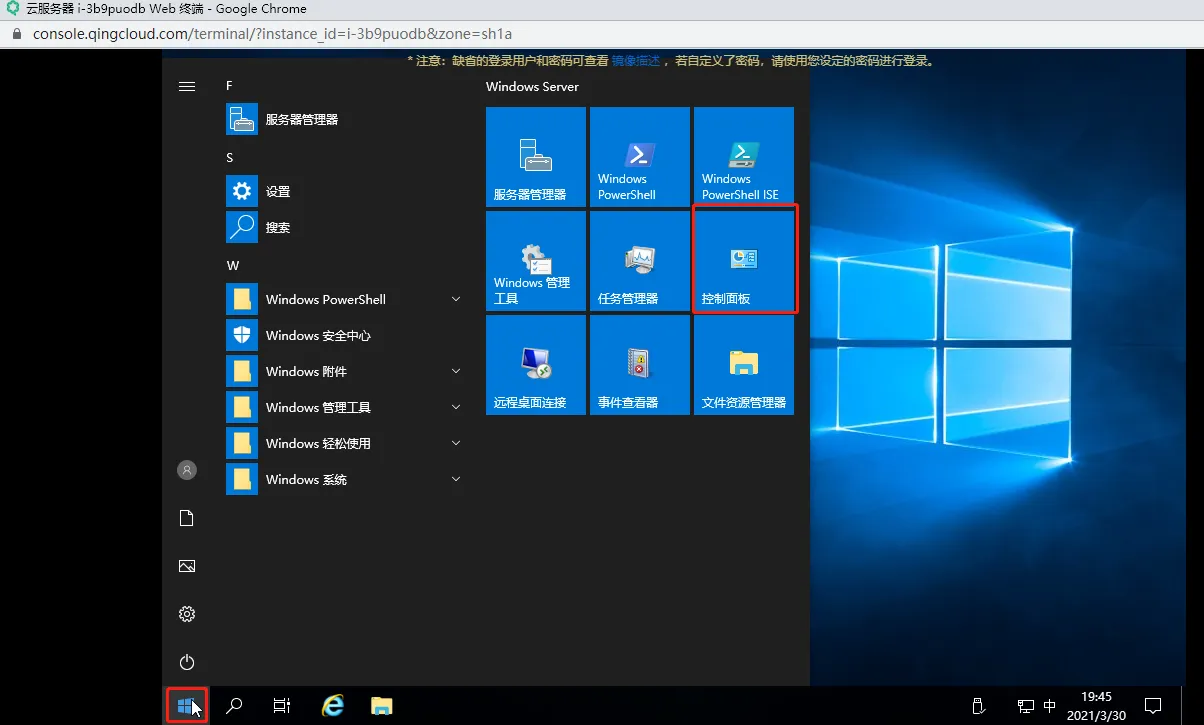The image size is (1204, 725).
Task: Open 服务器管理器 from the Start tile
Action: click(x=535, y=156)
